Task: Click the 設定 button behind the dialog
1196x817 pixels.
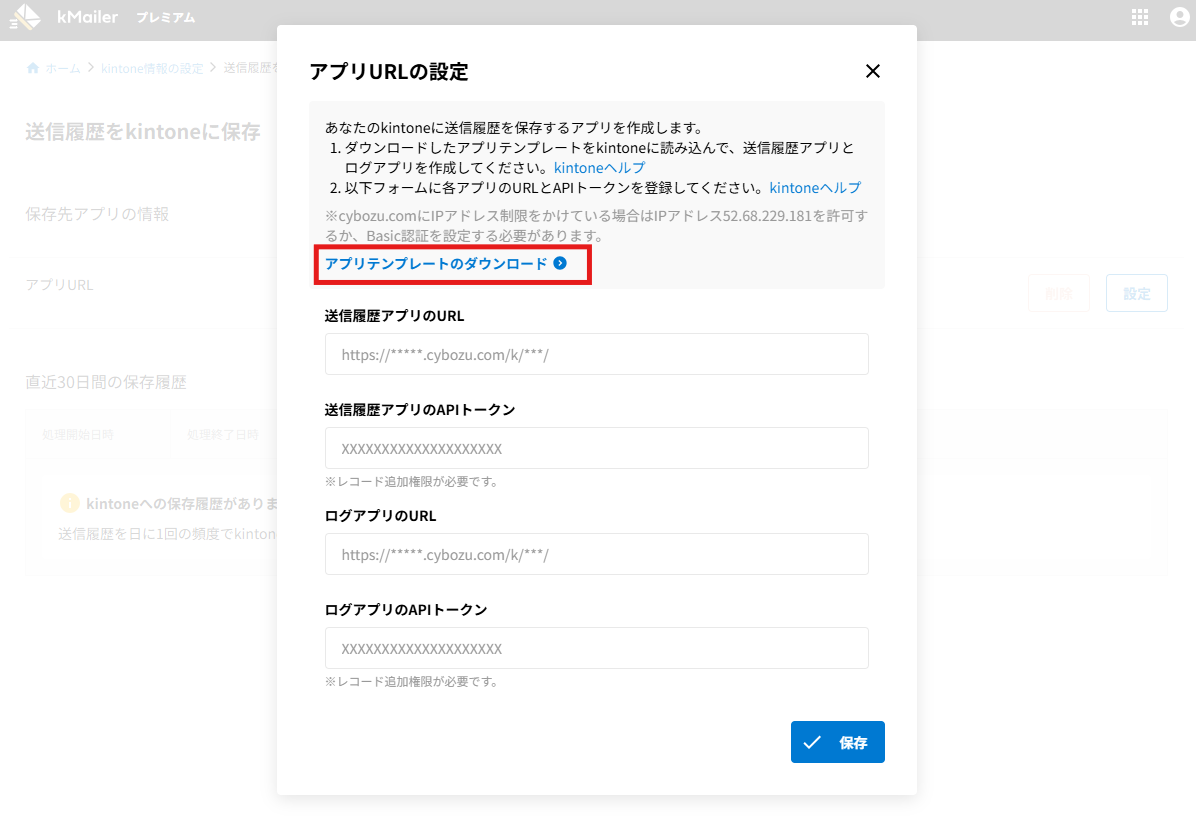Action: click(1137, 294)
